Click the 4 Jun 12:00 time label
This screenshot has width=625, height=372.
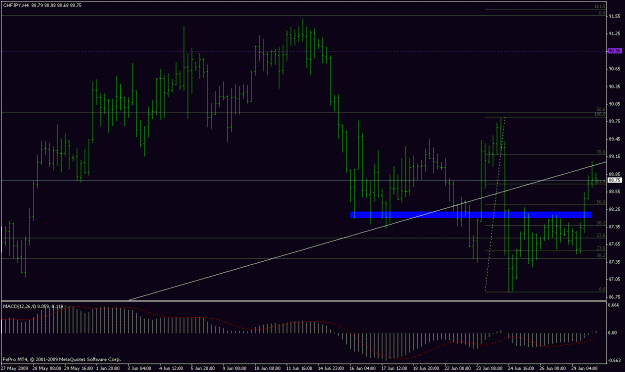171,368
